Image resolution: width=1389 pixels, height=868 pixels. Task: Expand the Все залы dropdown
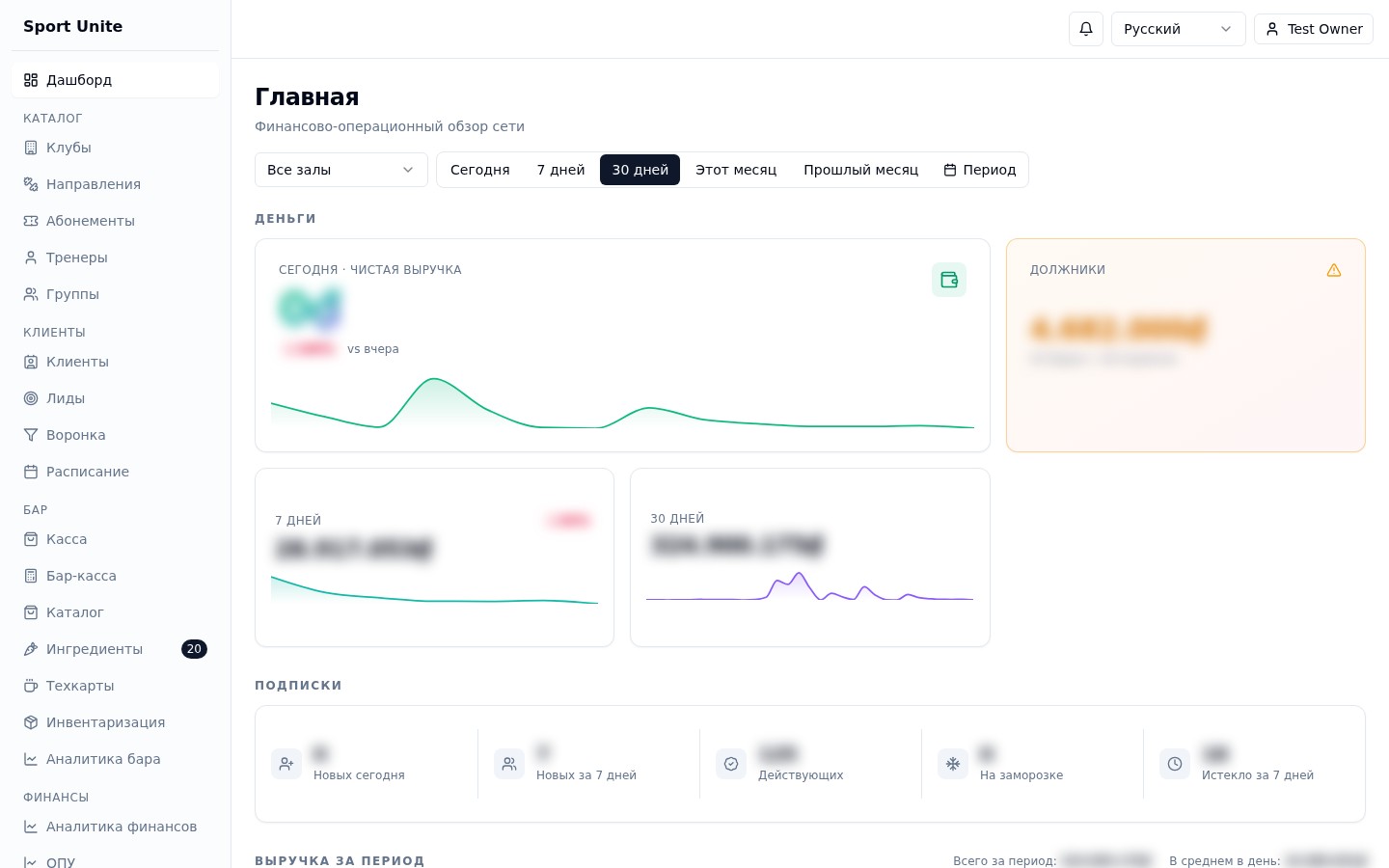pyautogui.click(x=341, y=170)
